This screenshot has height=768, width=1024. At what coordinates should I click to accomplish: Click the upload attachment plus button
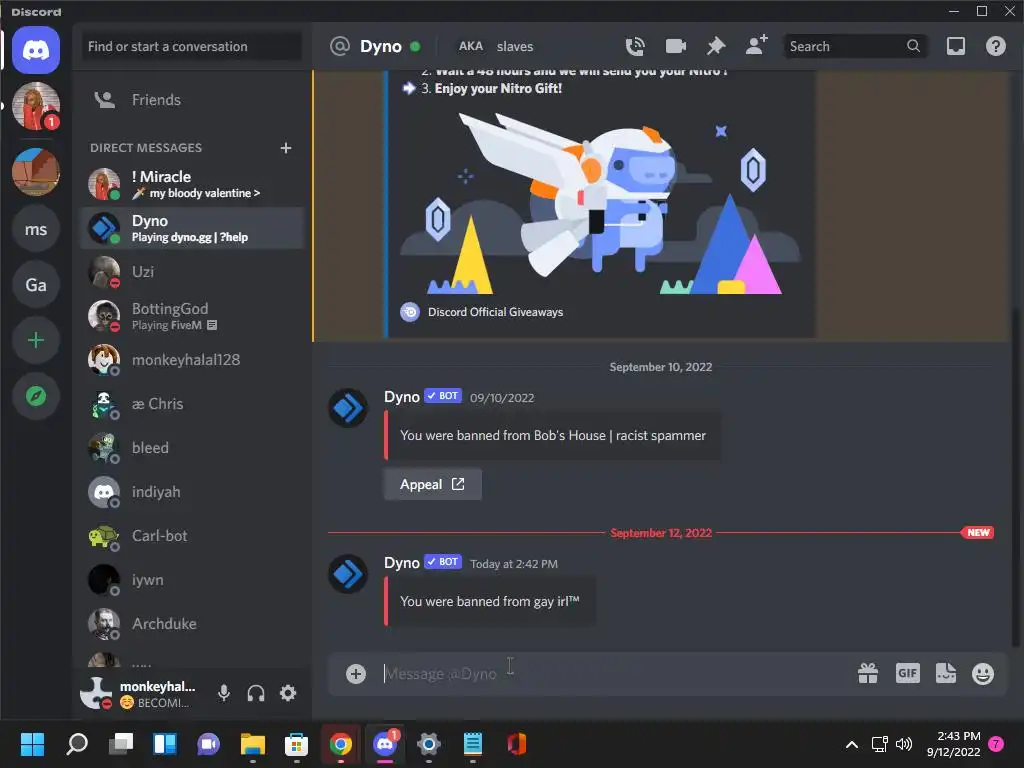tap(356, 673)
